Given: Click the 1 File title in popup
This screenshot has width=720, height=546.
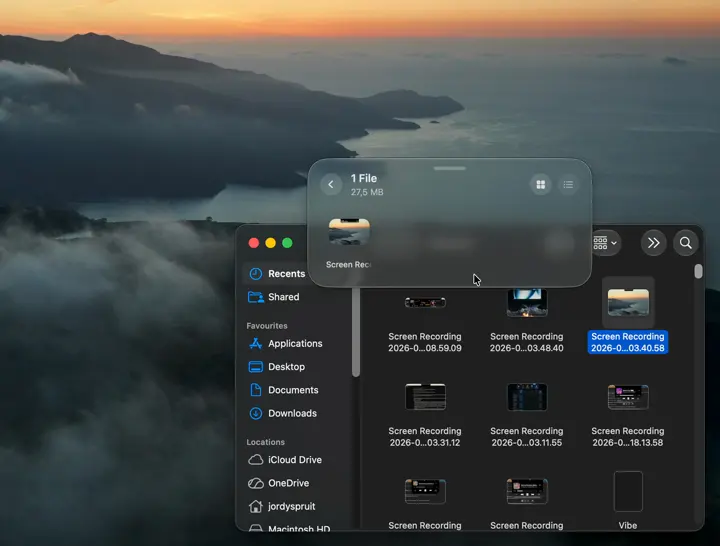Looking at the screenshot, I should [364, 178].
